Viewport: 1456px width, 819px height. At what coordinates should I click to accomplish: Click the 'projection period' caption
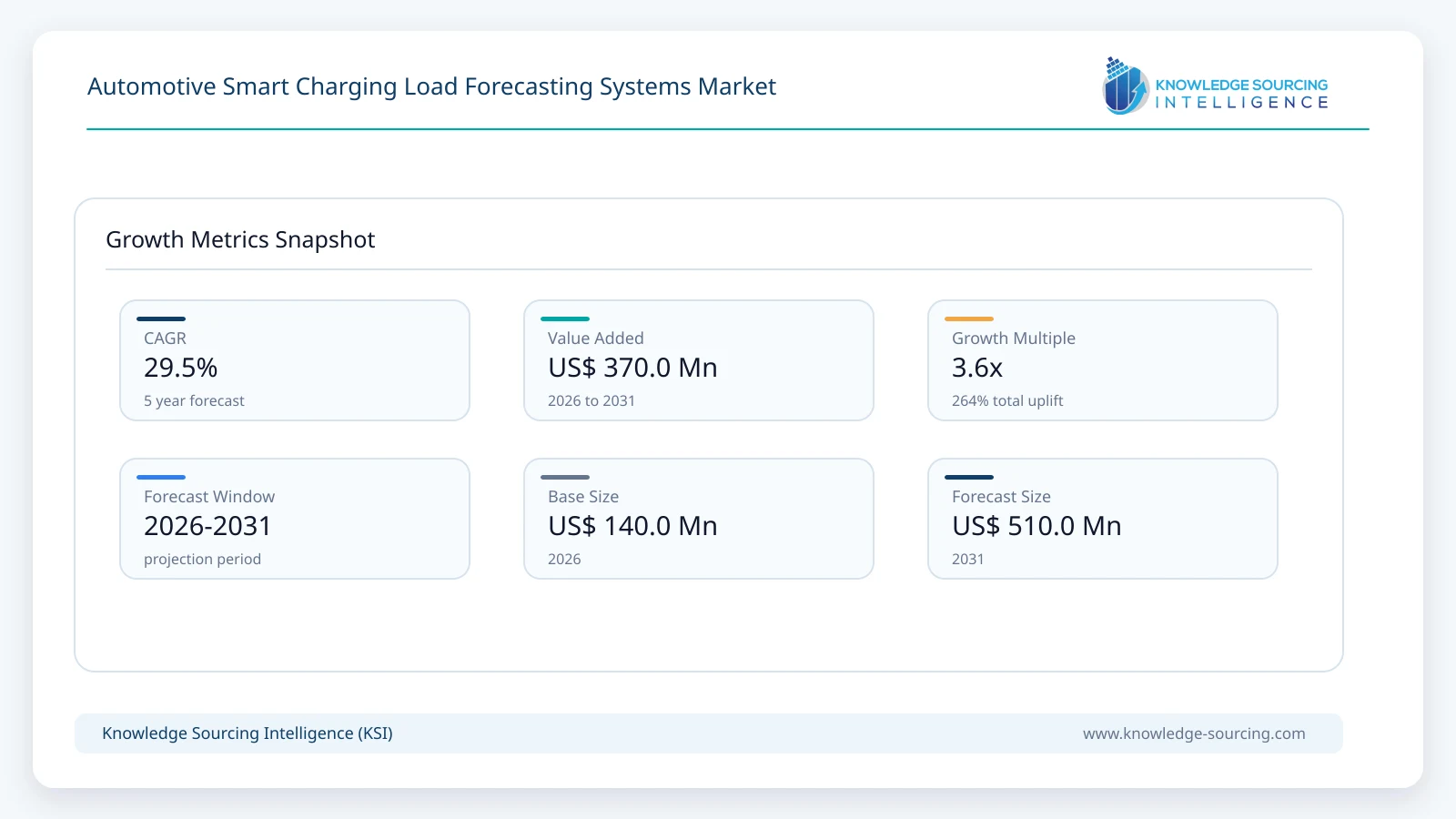[x=202, y=559]
